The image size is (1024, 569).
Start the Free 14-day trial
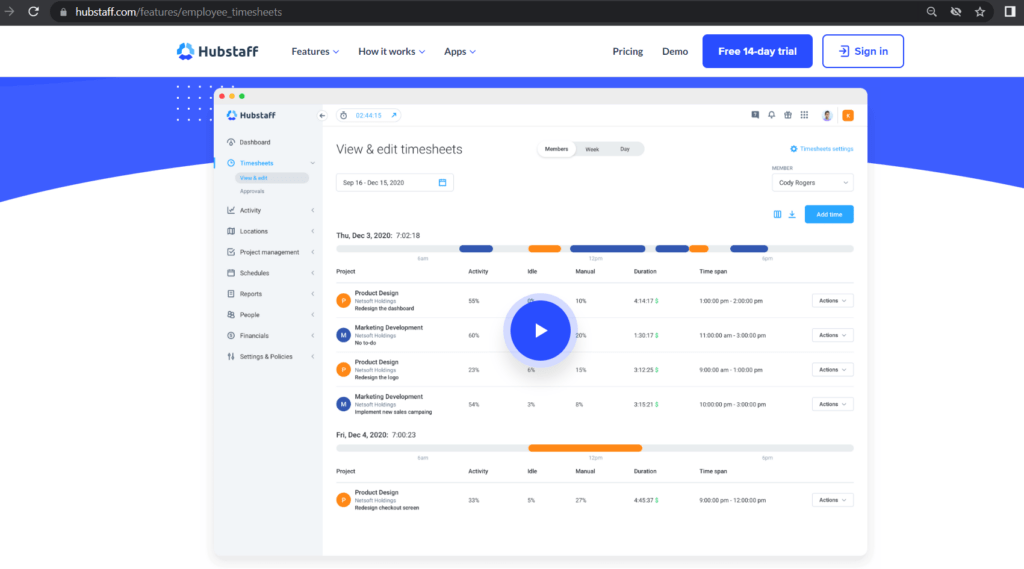tap(757, 51)
